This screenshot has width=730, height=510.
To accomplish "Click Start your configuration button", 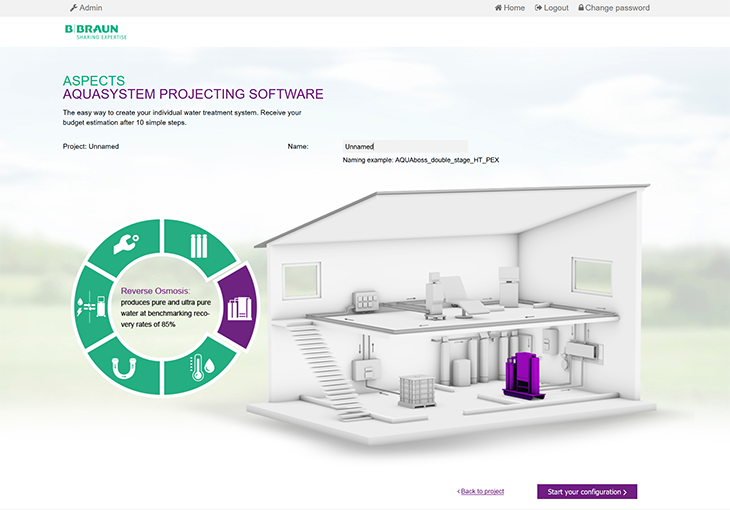I will tap(587, 492).
